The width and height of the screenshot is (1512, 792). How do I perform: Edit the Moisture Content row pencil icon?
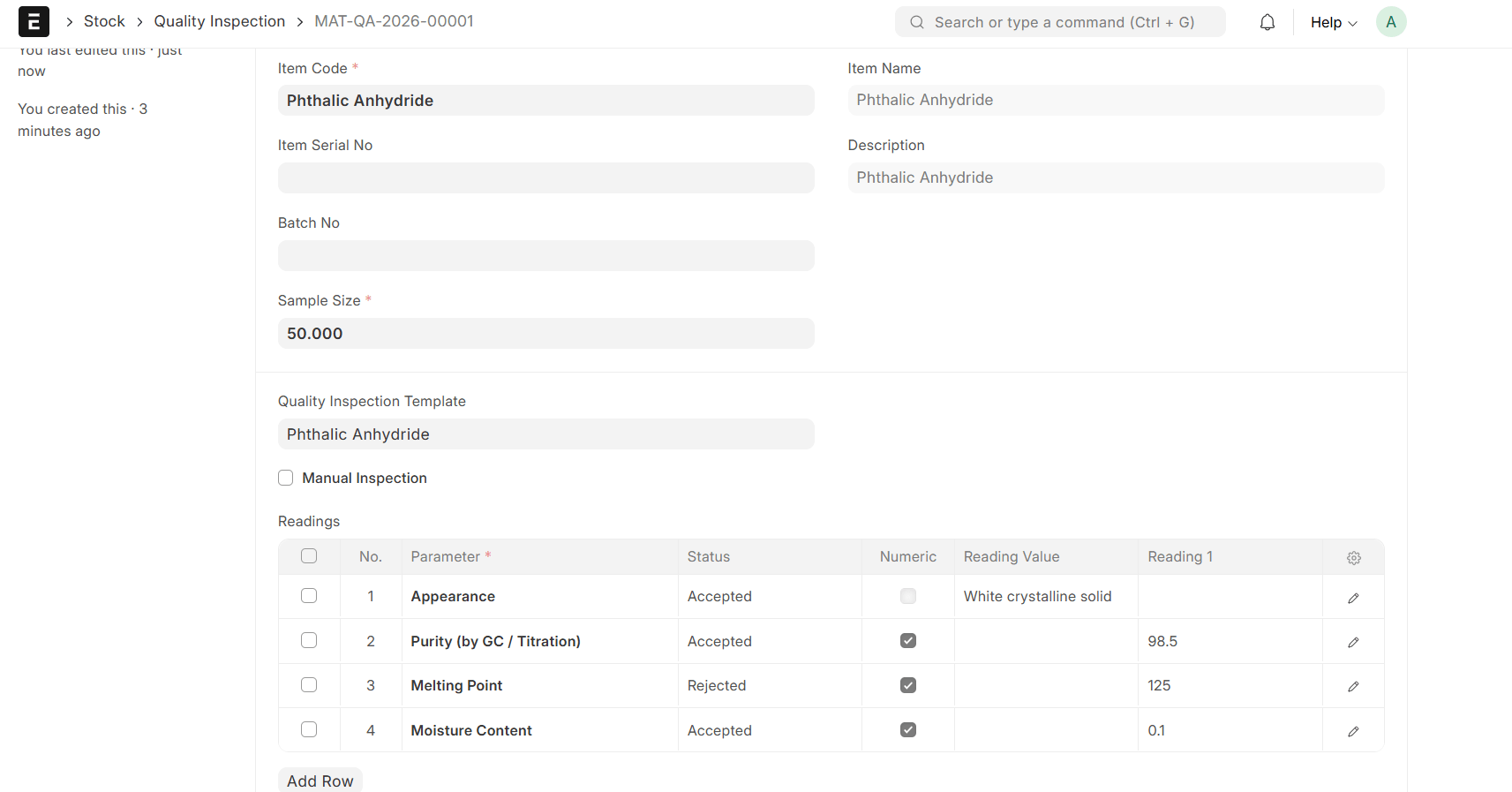(1353, 731)
